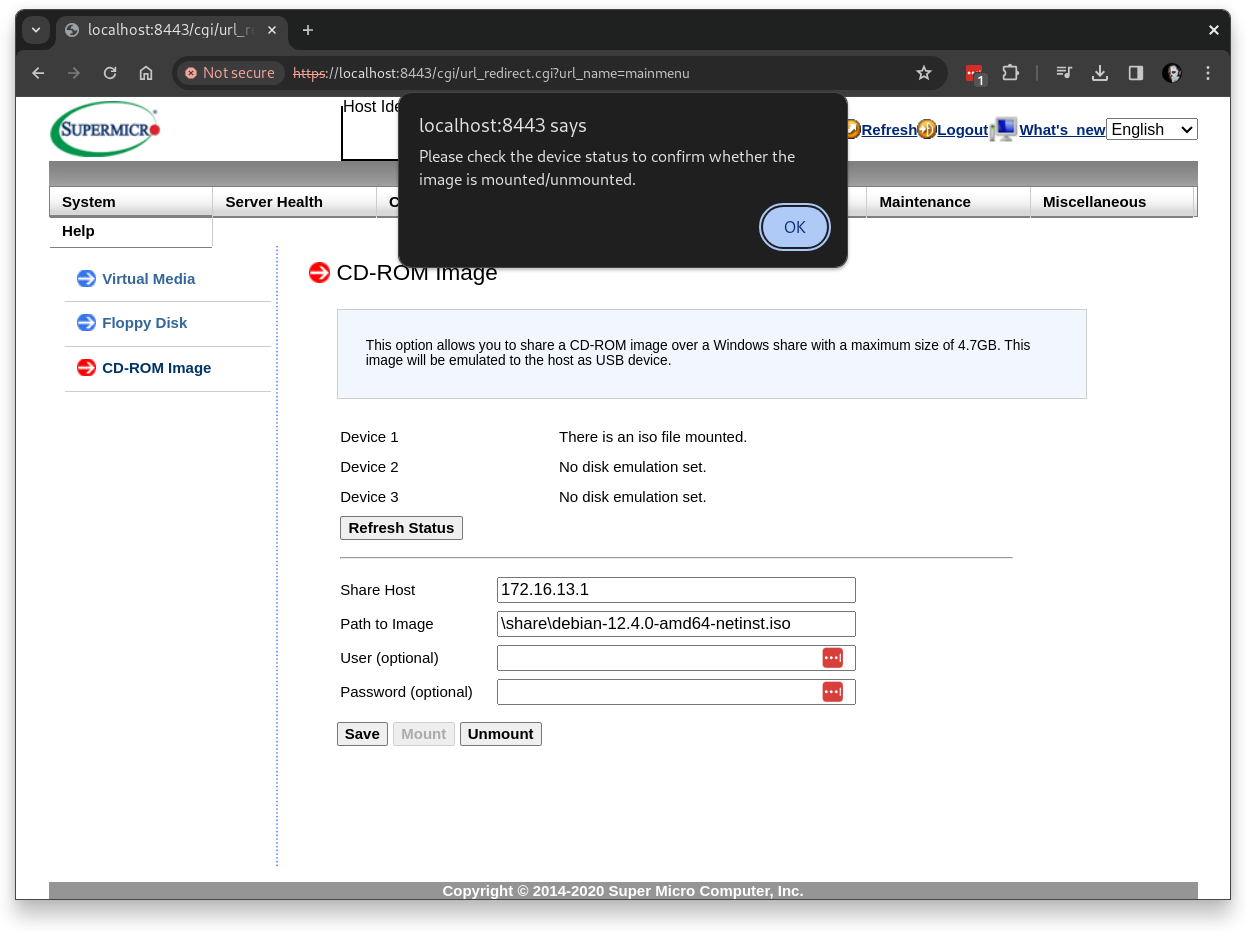
Task: Open the Server Health menu
Action: (274, 202)
